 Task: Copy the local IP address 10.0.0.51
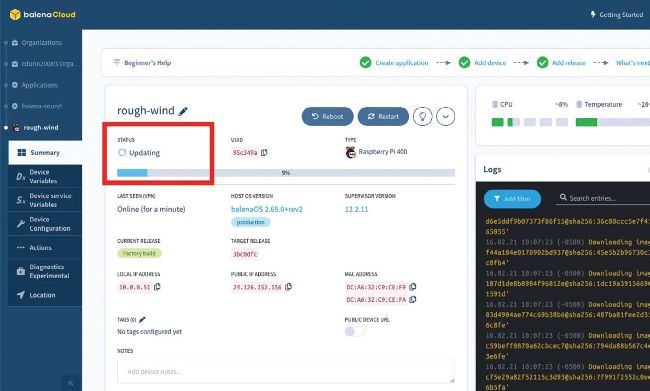[157, 287]
